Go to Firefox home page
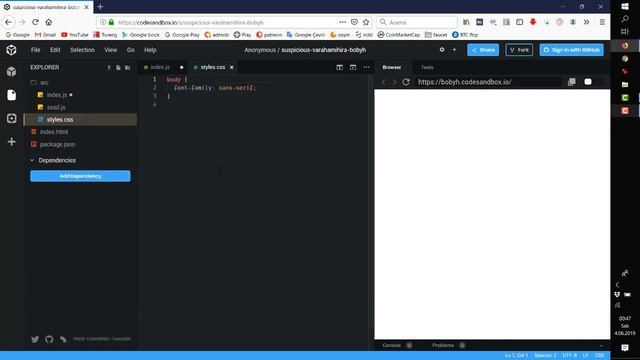 49,22
